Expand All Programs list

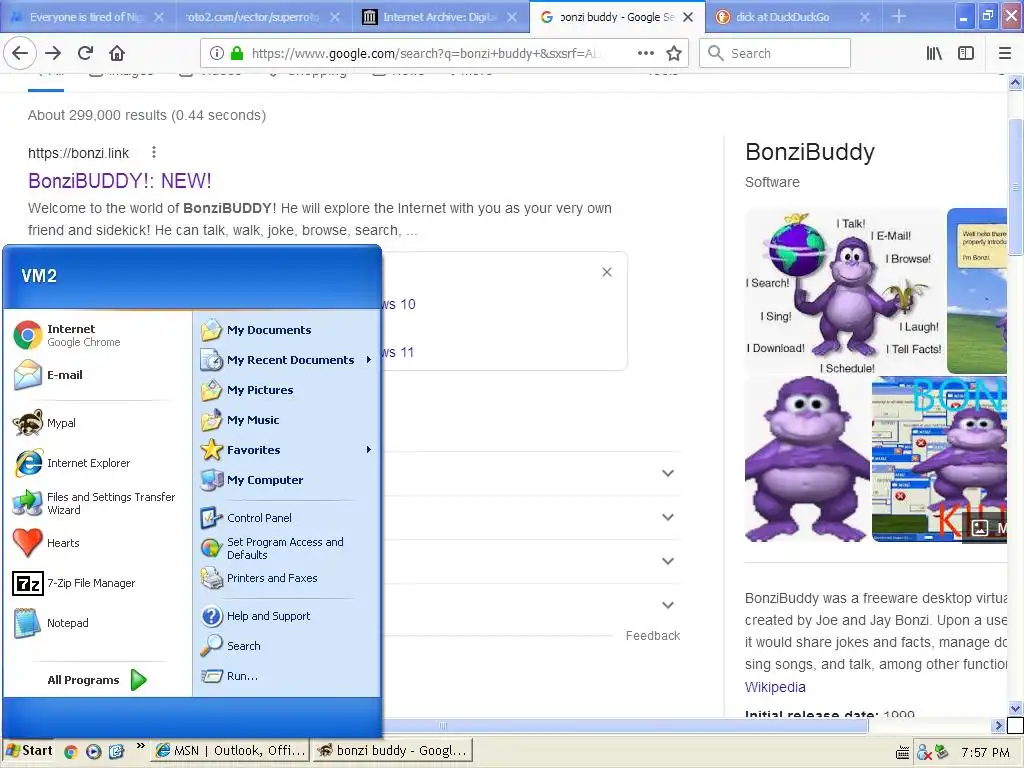point(97,680)
